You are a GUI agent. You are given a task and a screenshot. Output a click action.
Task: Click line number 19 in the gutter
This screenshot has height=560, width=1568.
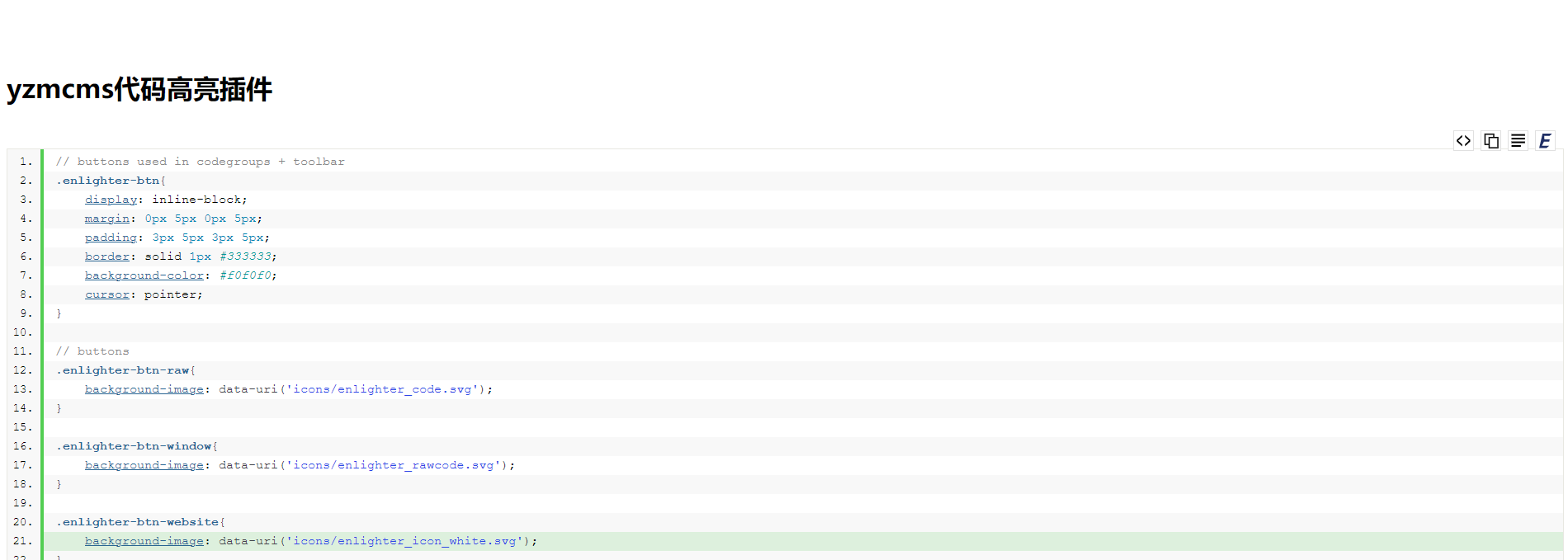click(x=22, y=503)
